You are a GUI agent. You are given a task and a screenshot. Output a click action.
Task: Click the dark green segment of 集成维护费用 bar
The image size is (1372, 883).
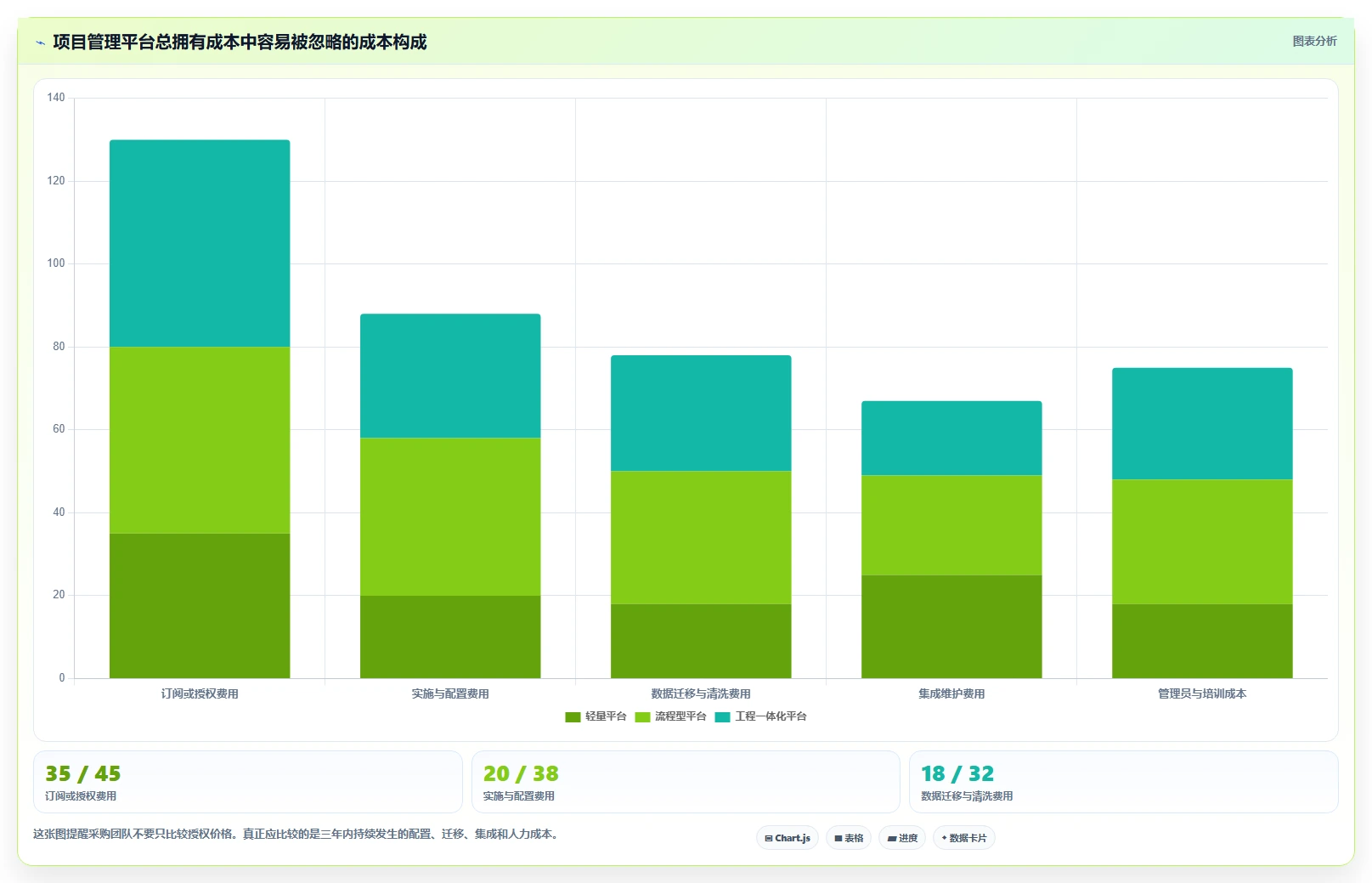951,626
